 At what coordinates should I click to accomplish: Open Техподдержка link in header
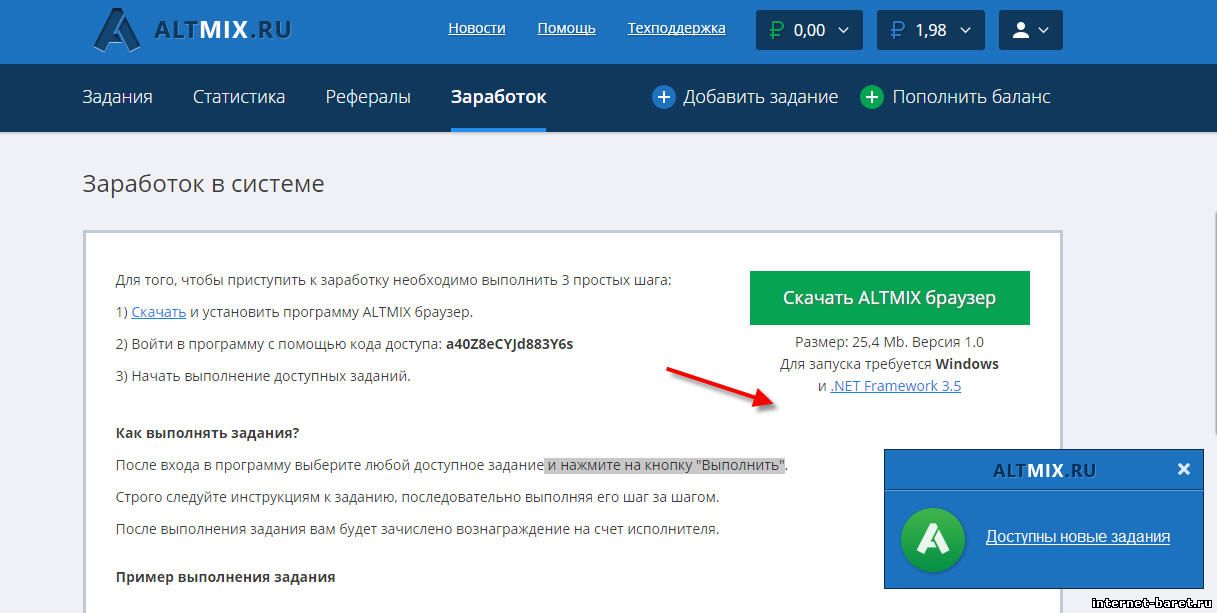[x=676, y=28]
